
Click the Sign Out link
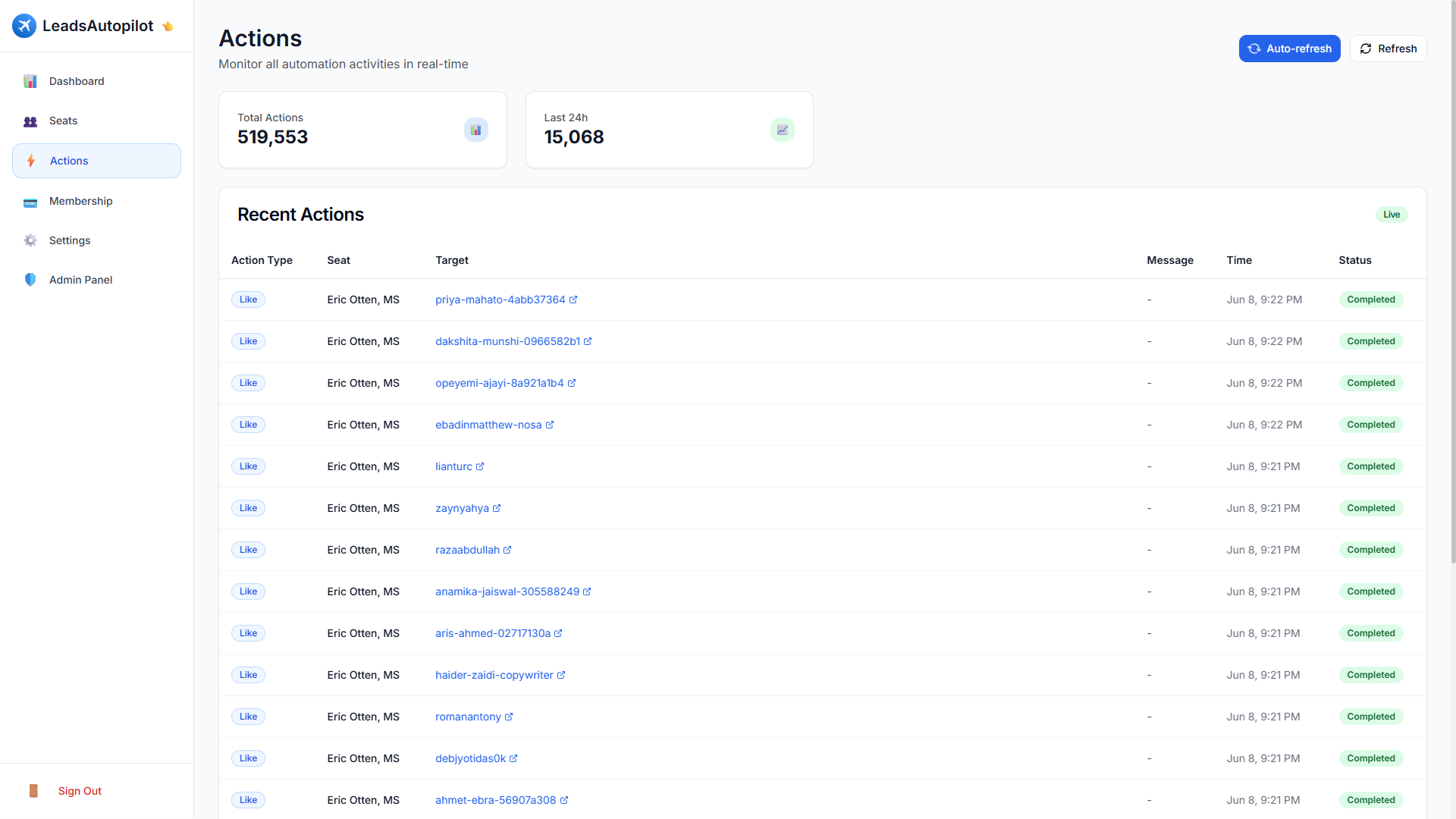[x=80, y=791]
